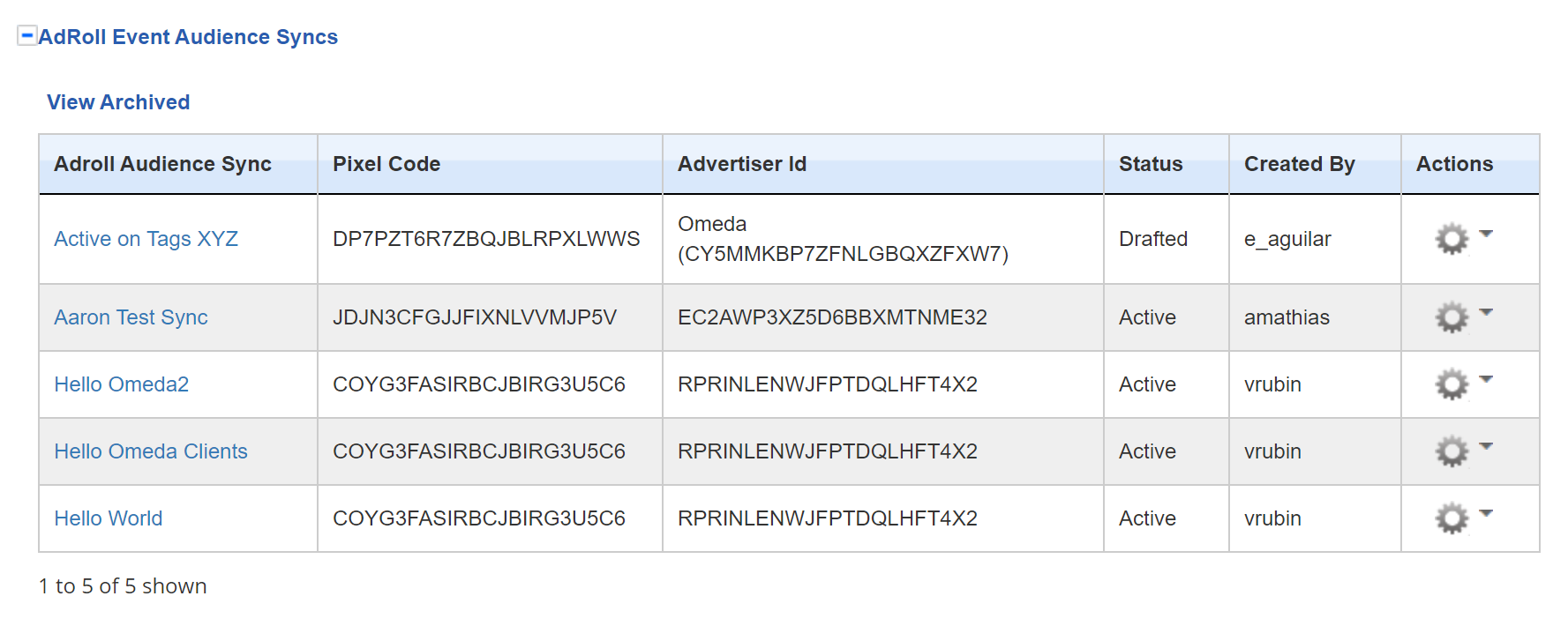This screenshot has height=626, width=1568.
Task: Open the Active on Tags XYZ sync
Action: 146,239
